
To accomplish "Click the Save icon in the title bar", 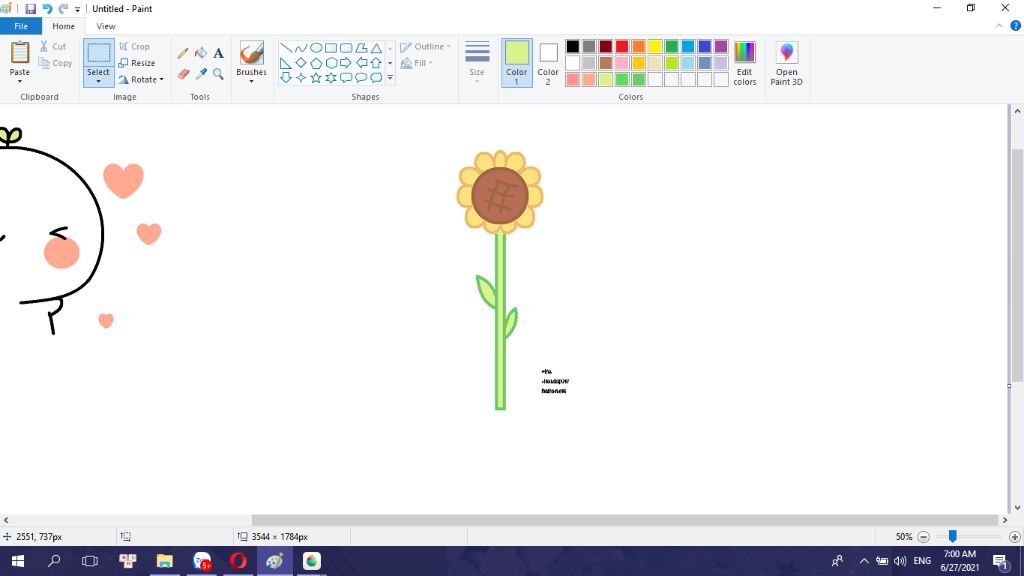I will click(x=30, y=8).
